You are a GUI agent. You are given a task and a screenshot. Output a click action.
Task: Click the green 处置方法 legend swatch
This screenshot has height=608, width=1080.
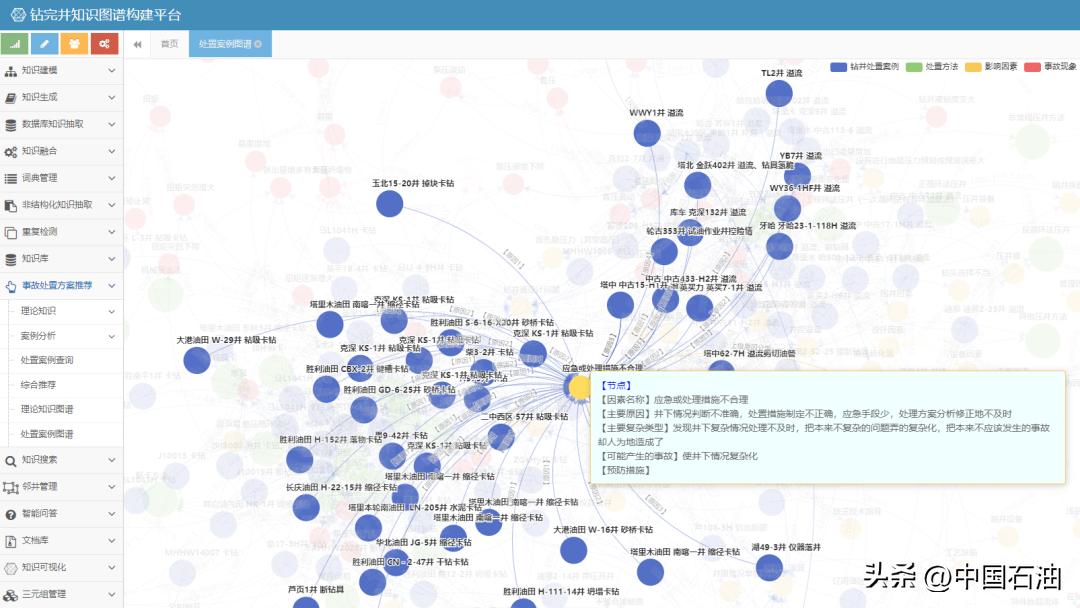(x=913, y=67)
